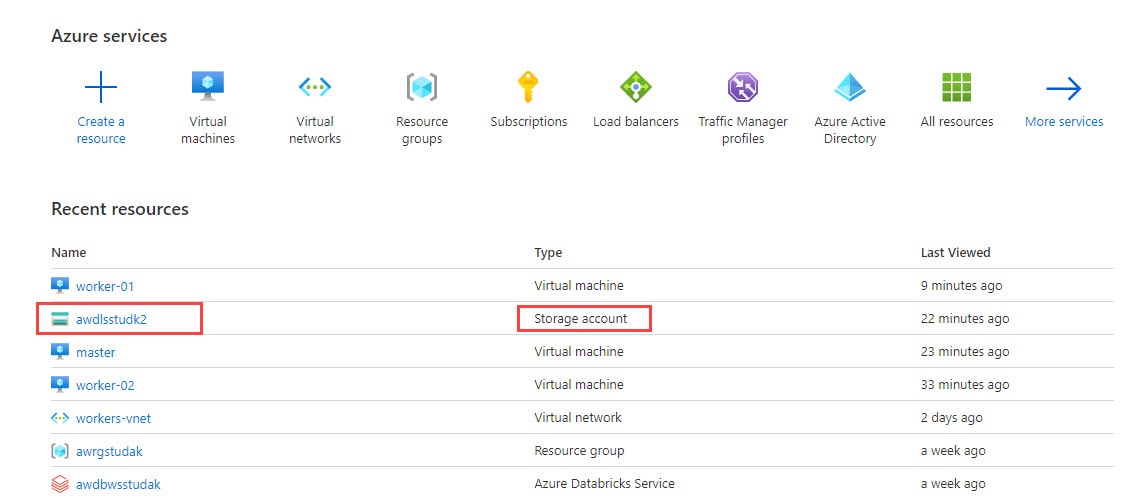Select the Resource groups cube icon

tap(422, 88)
